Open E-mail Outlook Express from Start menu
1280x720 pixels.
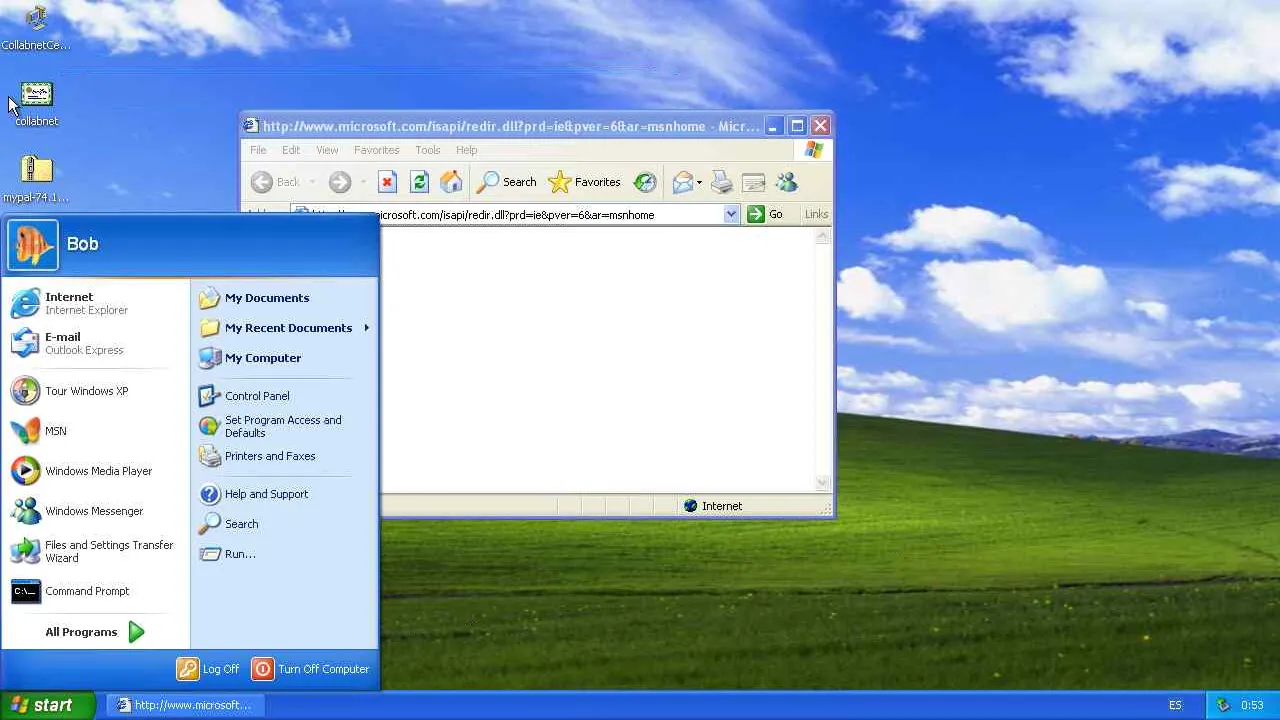(x=96, y=343)
